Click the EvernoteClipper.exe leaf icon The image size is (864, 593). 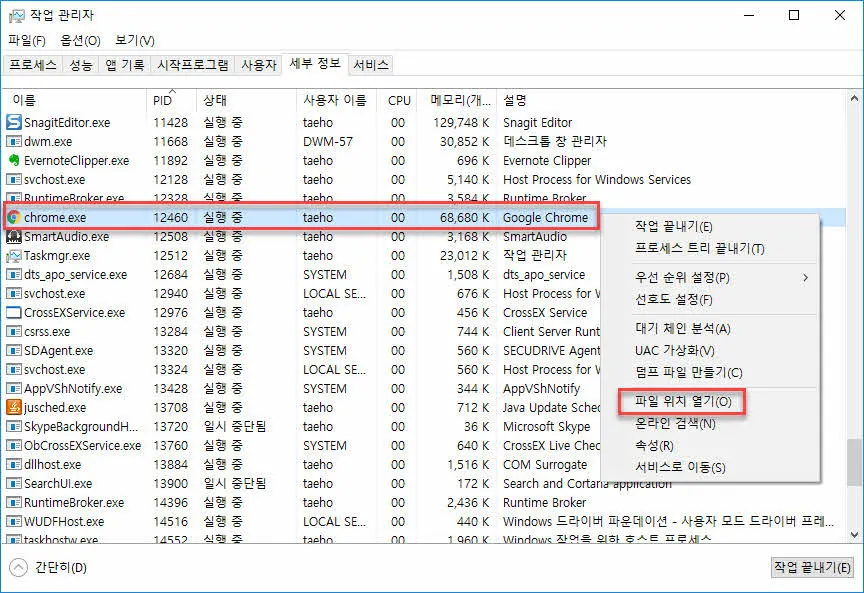point(13,160)
